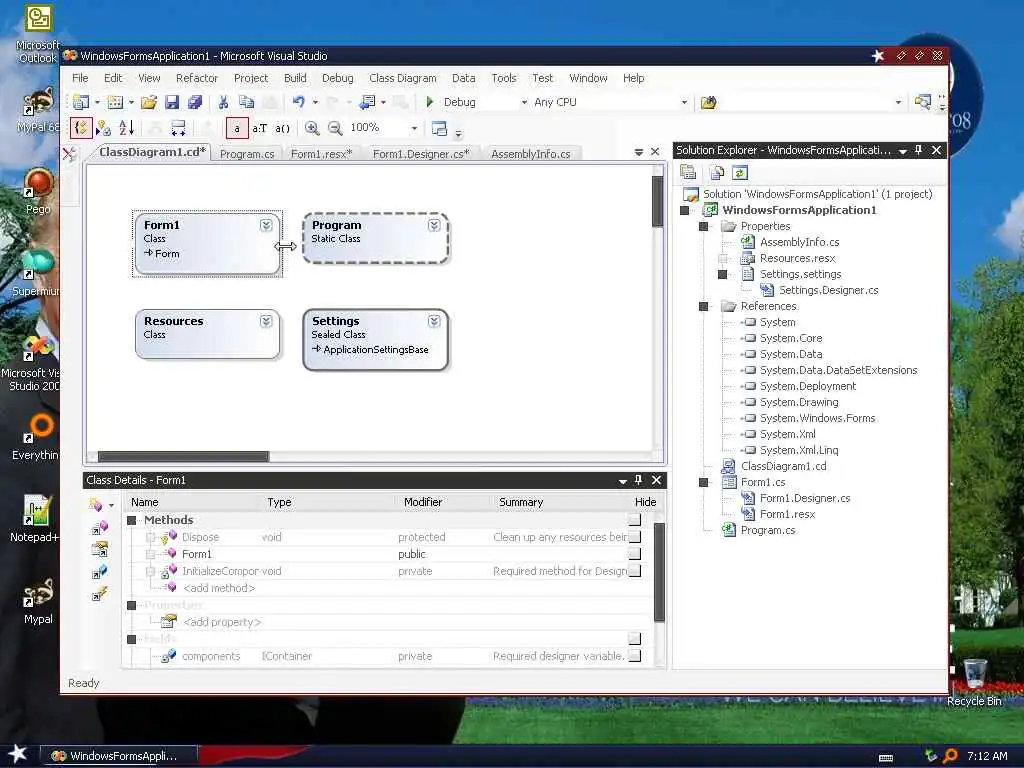Expand the Resources class shape chevron
Screen dimensions: 1024x768
[266, 321]
